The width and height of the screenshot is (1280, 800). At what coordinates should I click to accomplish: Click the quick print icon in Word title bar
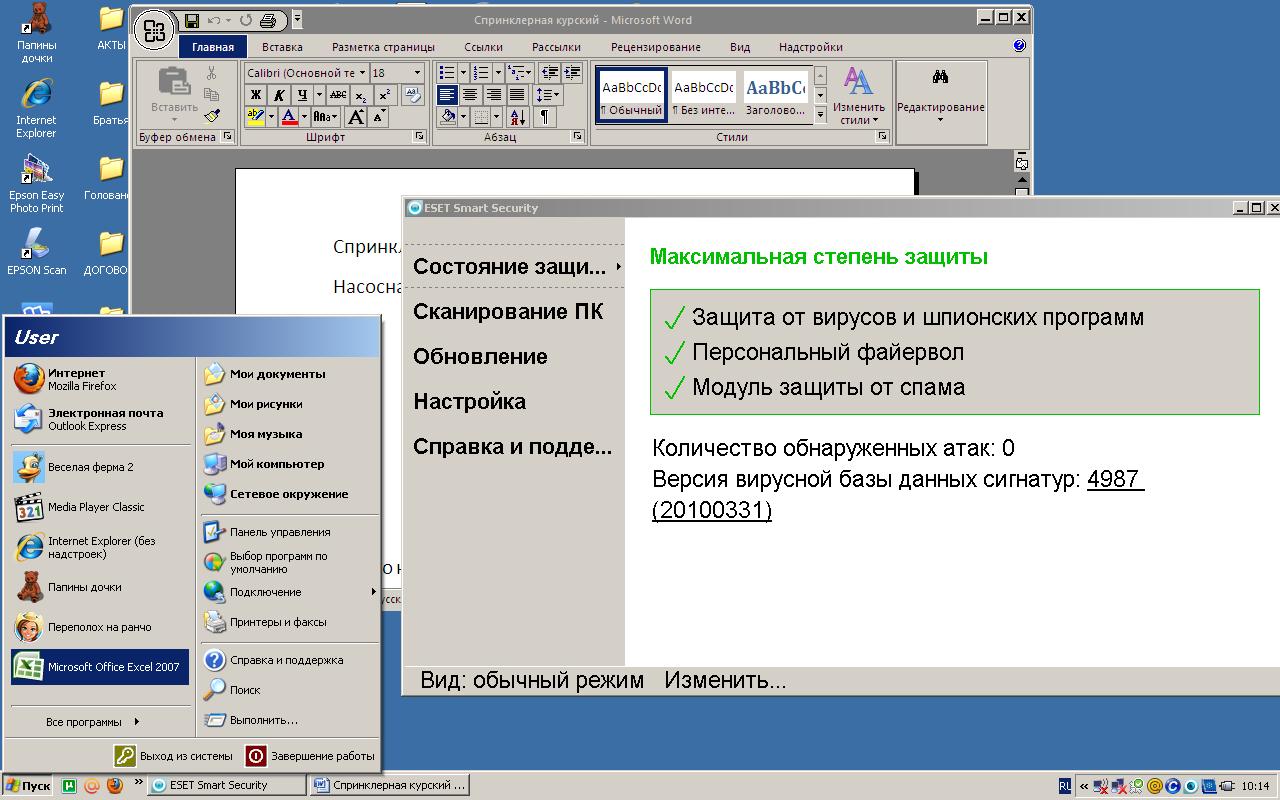pos(267,20)
